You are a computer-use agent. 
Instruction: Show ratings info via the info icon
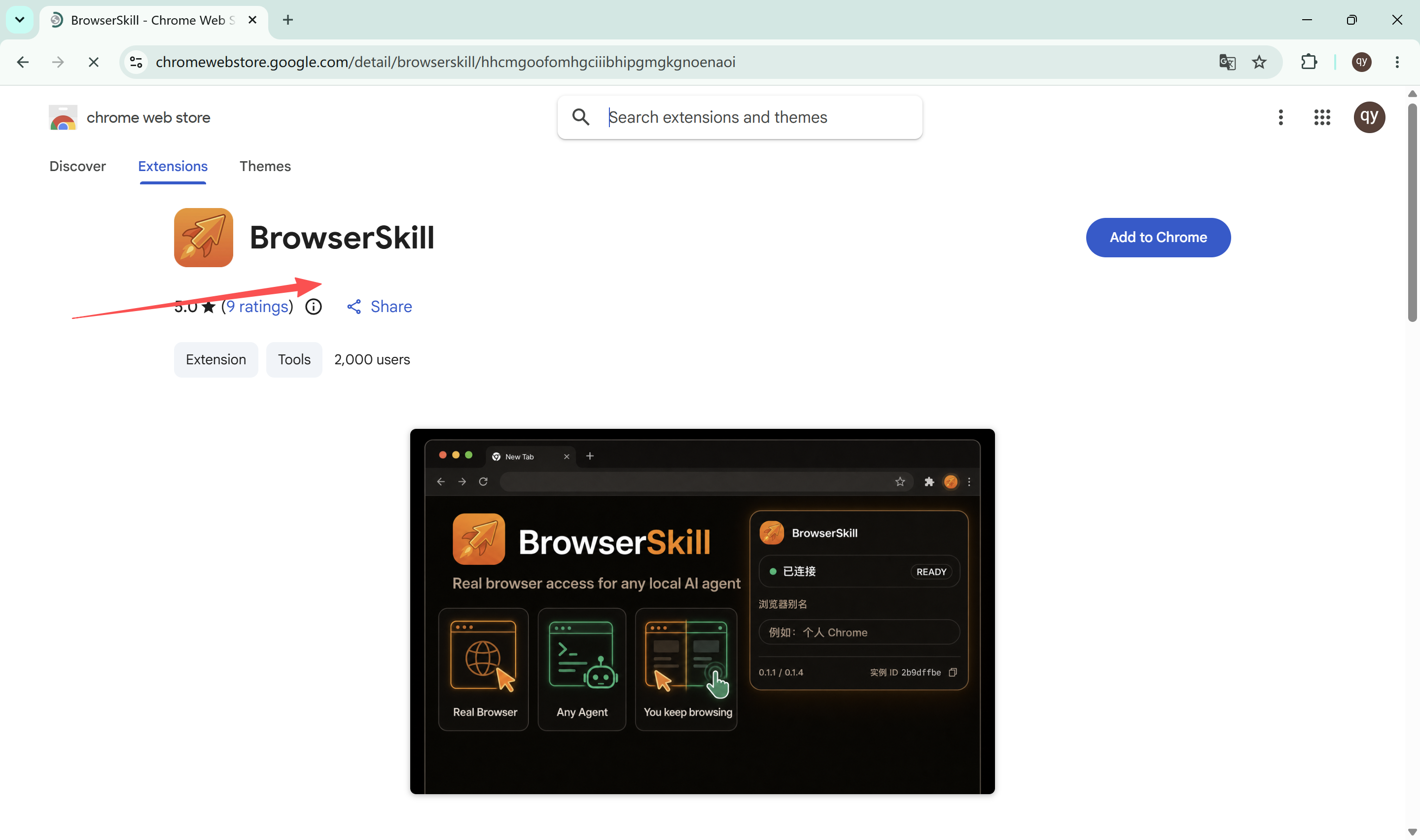pos(314,306)
